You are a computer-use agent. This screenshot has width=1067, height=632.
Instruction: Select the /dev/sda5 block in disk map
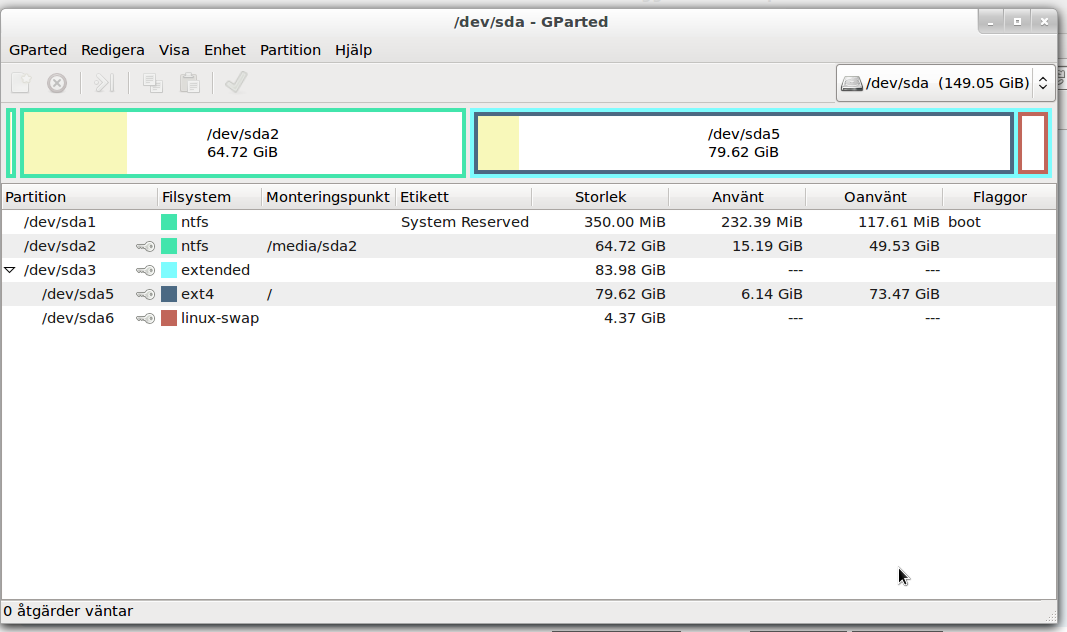[x=743, y=143]
